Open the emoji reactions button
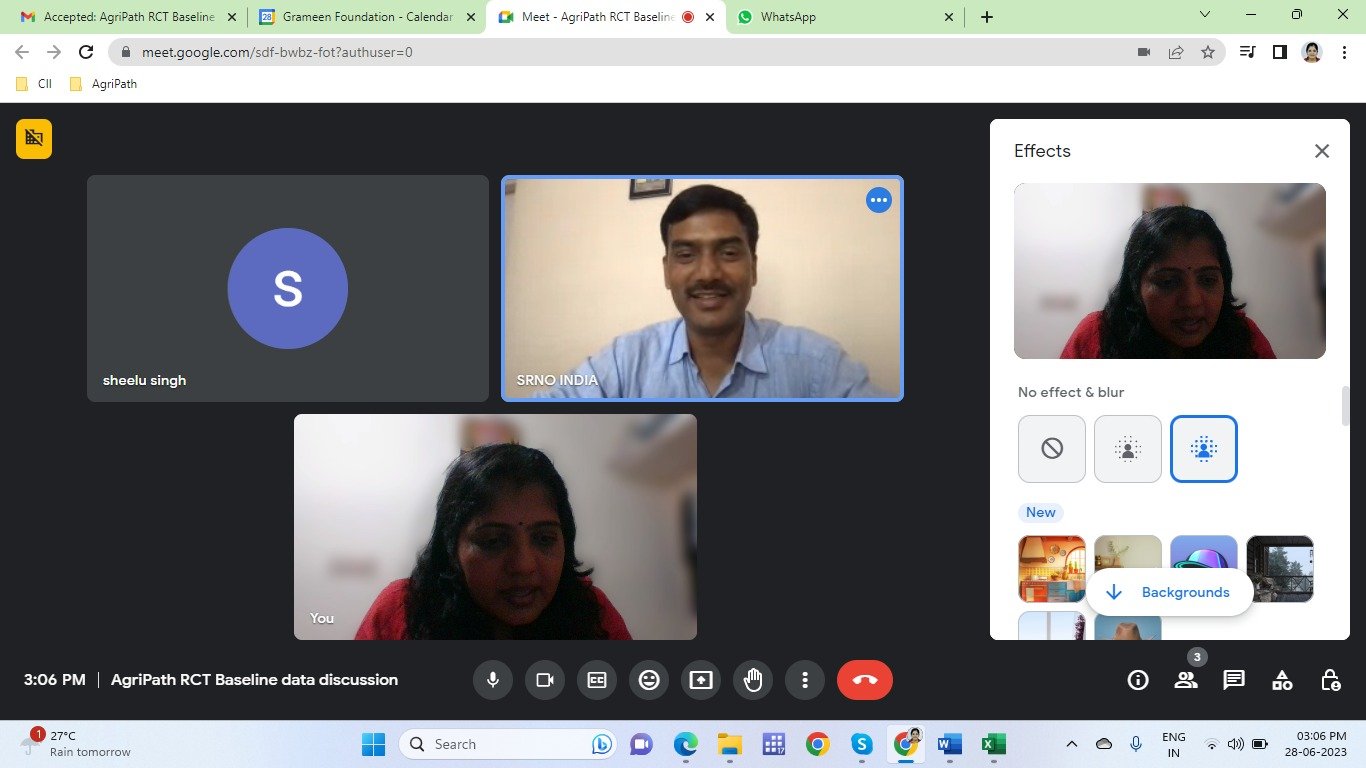 point(649,680)
